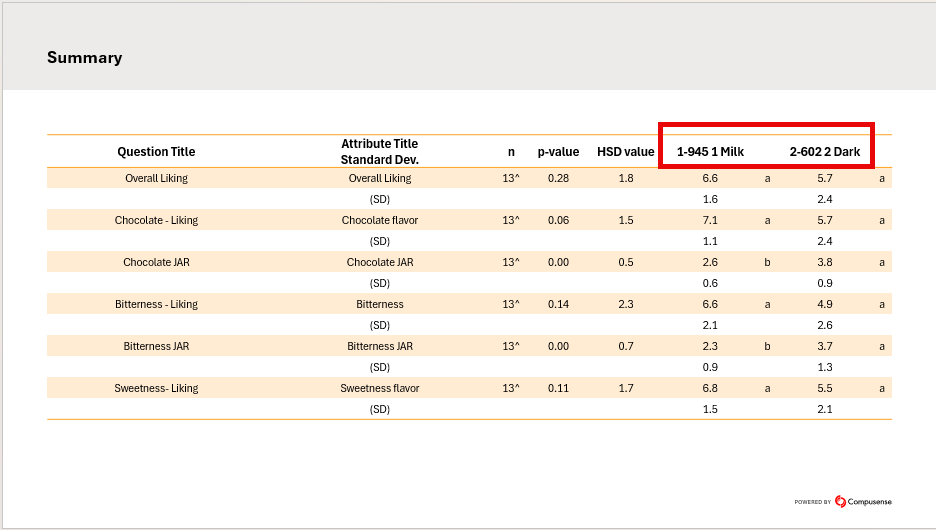Click the 7.1 Milk chocolate flavor score
The width and height of the screenshot is (936, 530).
pos(710,220)
